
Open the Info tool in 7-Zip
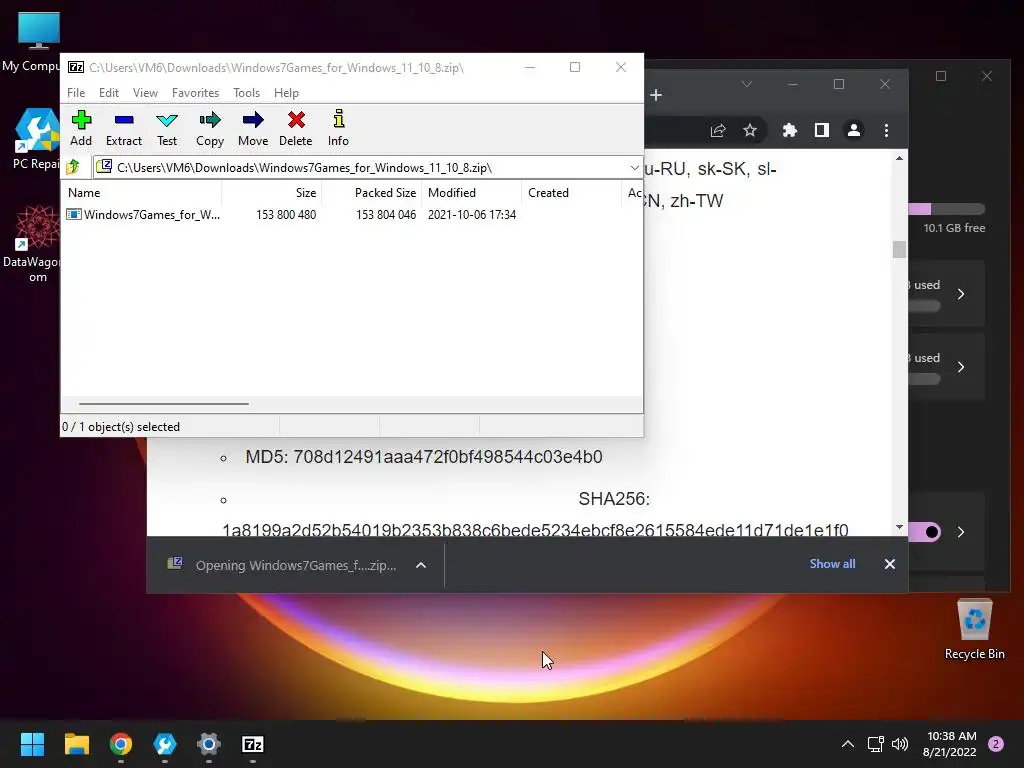(338, 129)
